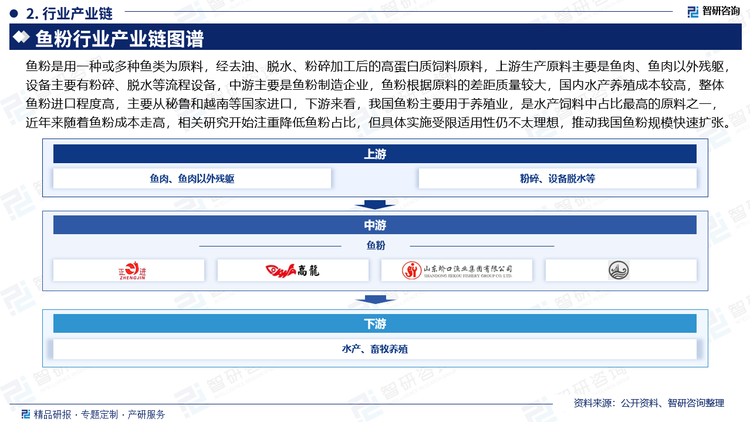Click the 2. 行业产业链 section heading

69,13
